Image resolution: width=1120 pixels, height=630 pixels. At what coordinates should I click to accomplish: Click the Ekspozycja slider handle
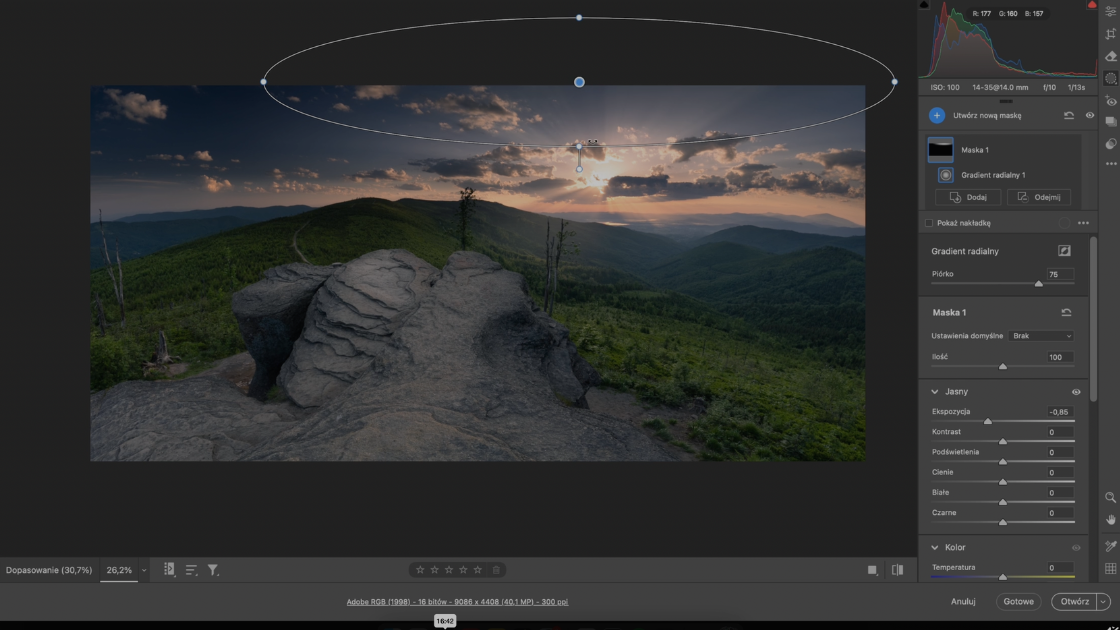(988, 421)
